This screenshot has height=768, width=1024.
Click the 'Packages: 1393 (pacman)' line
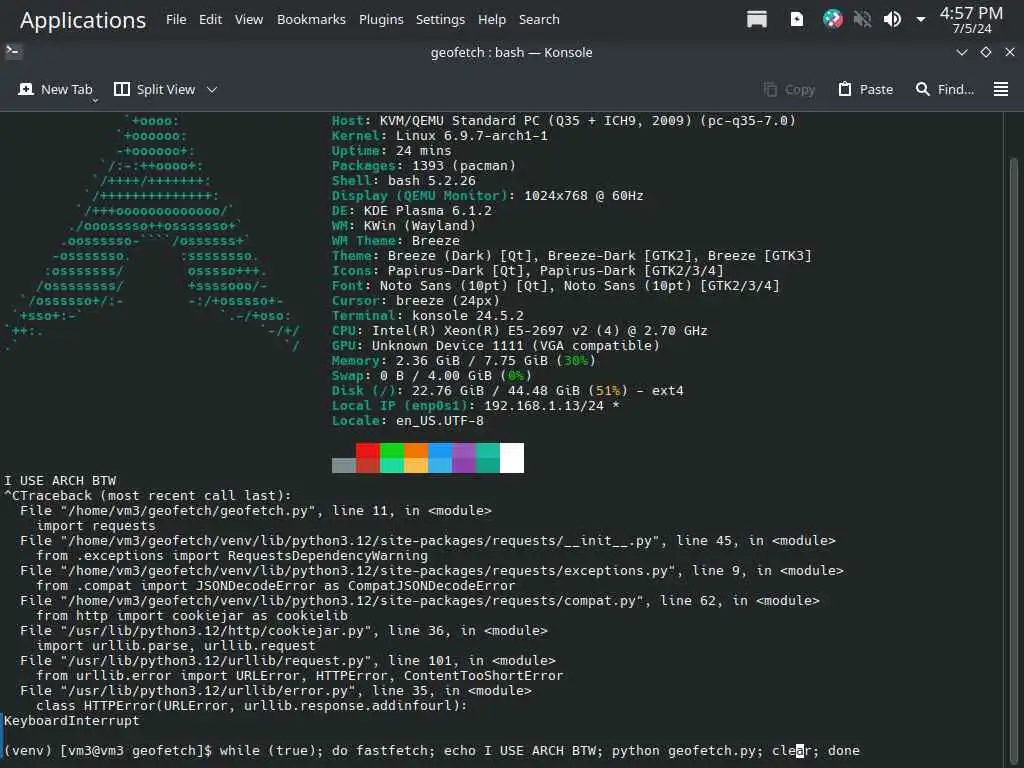point(424,166)
